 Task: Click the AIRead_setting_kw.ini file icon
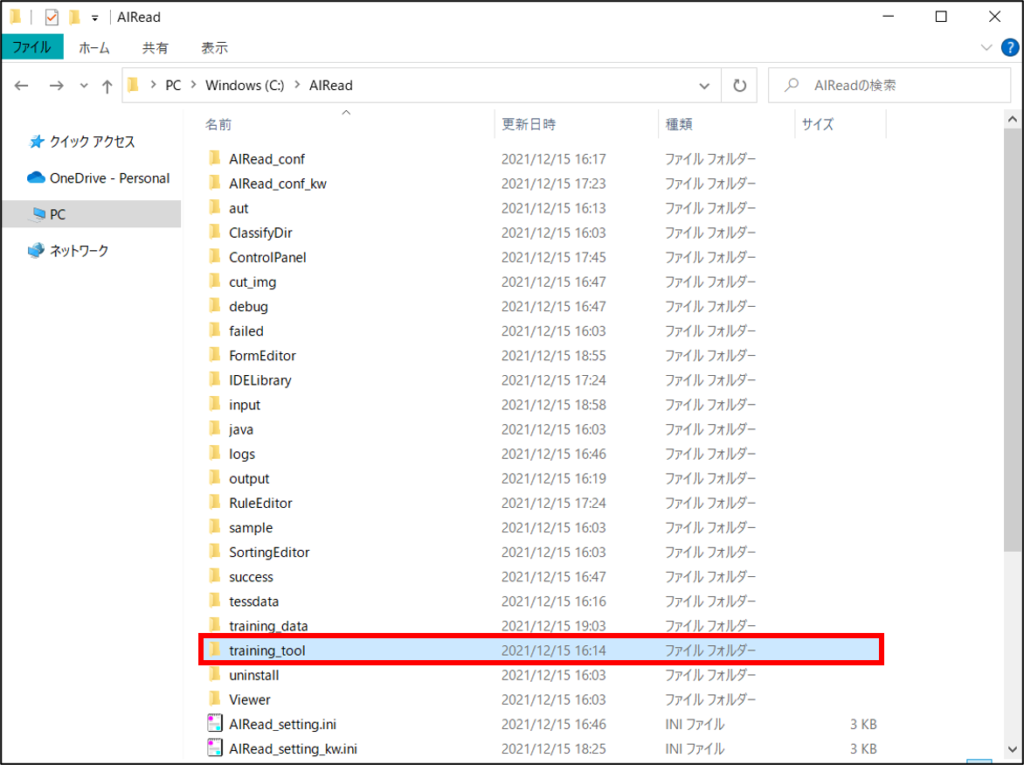click(x=214, y=747)
